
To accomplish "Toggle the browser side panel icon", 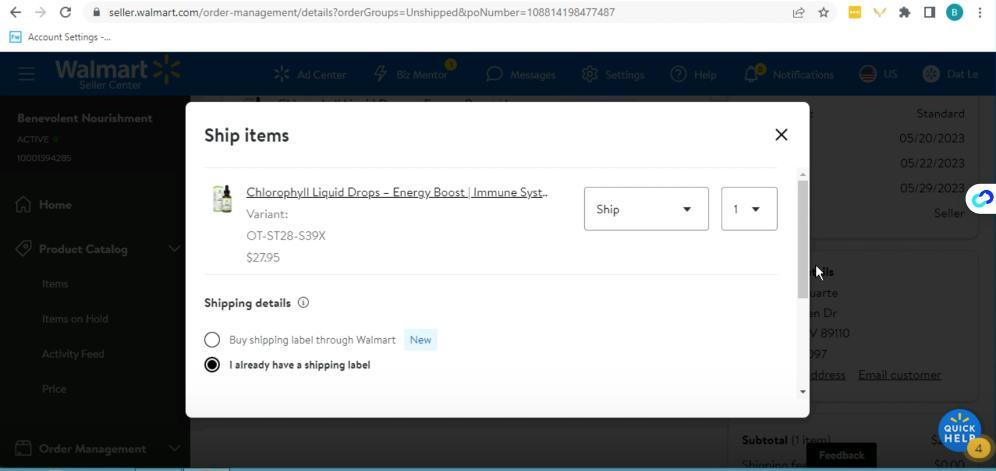I will (929, 12).
